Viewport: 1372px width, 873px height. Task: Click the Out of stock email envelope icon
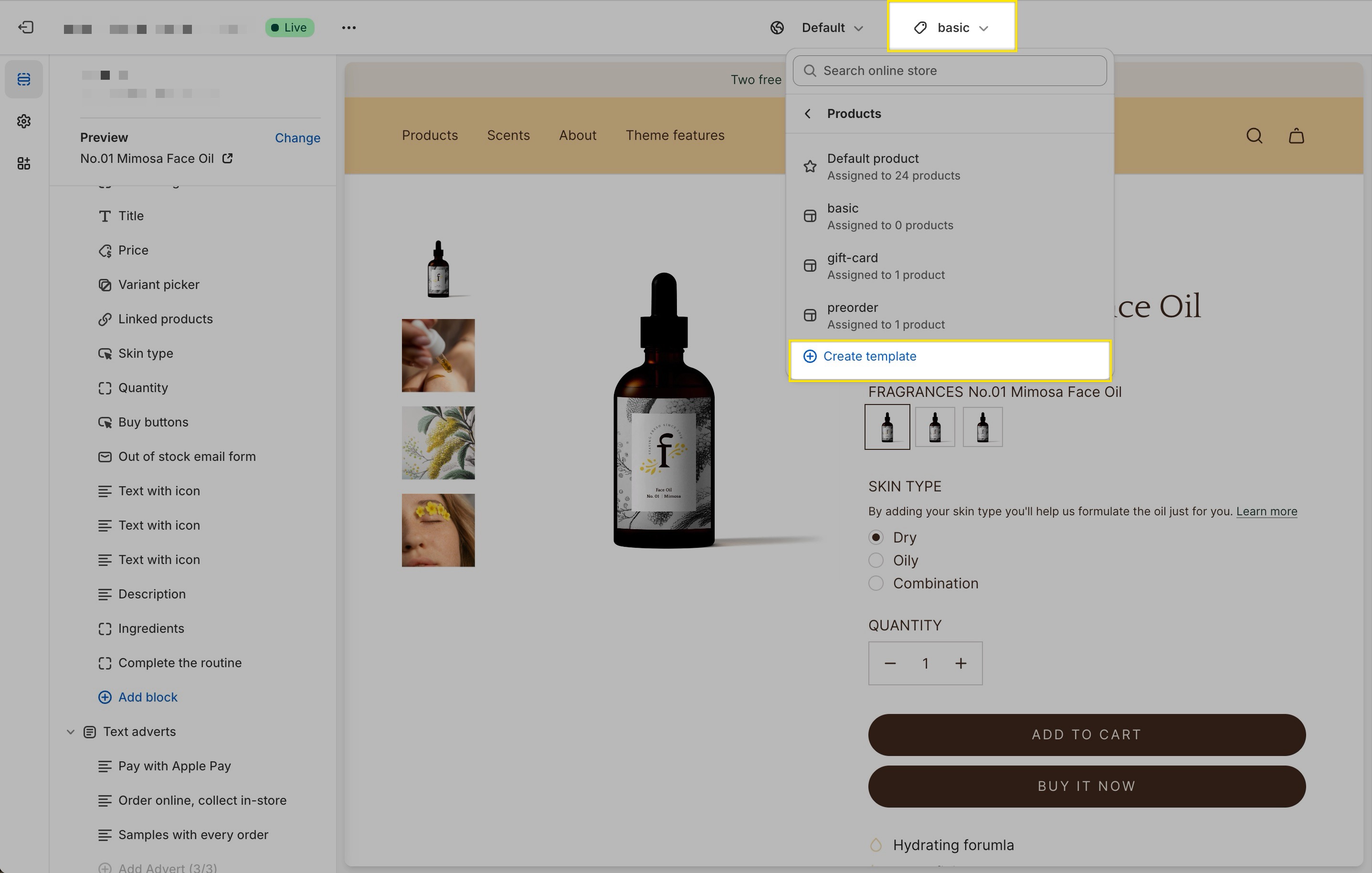pyautogui.click(x=104, y=457)
